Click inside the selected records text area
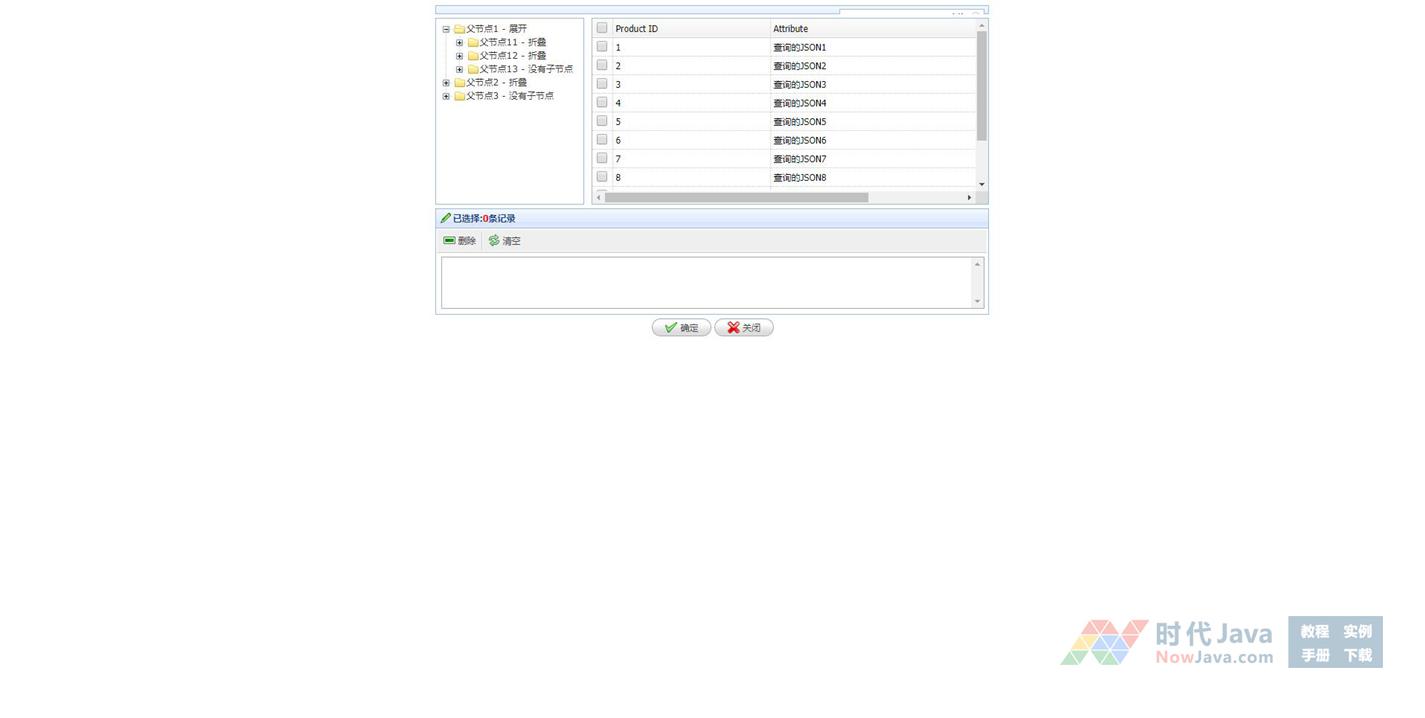Viewport: 1425px width, 718px height. [x=706, y=283]
